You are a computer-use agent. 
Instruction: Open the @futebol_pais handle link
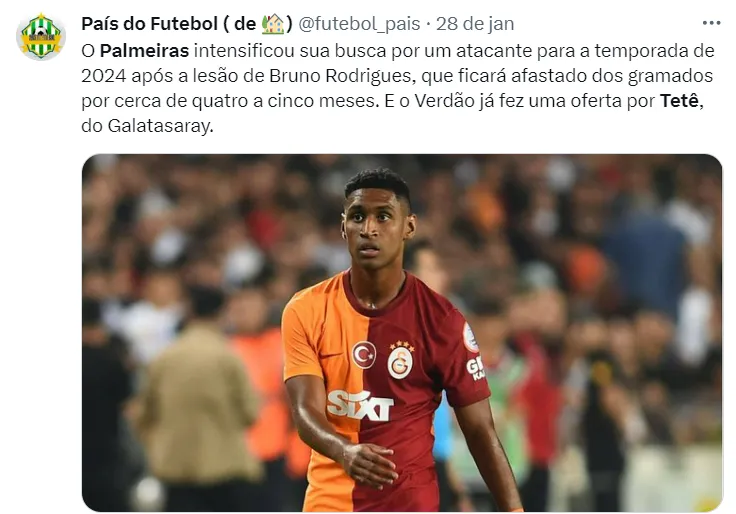(359, 23)
